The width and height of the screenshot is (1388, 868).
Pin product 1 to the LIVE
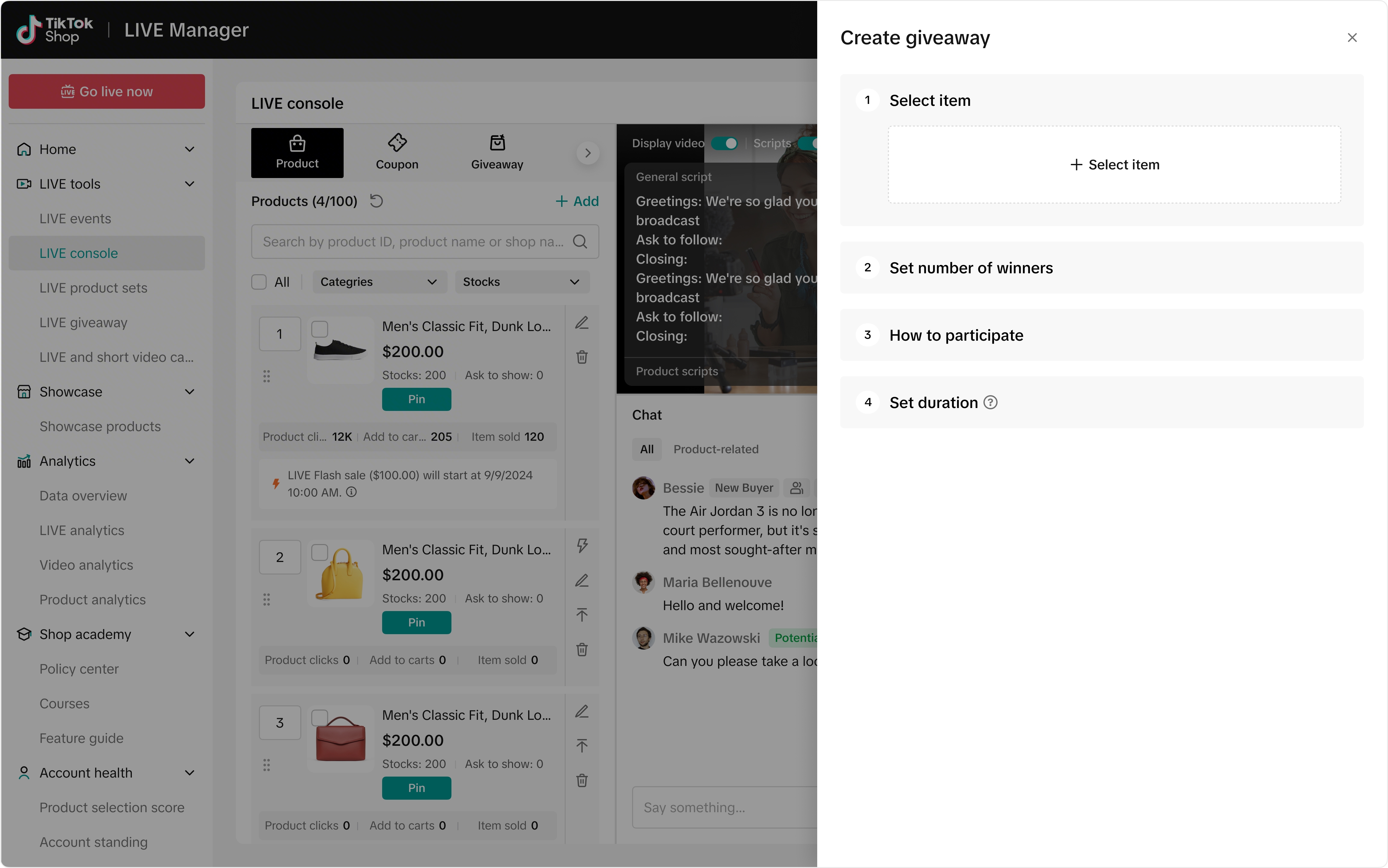point(416,399)
